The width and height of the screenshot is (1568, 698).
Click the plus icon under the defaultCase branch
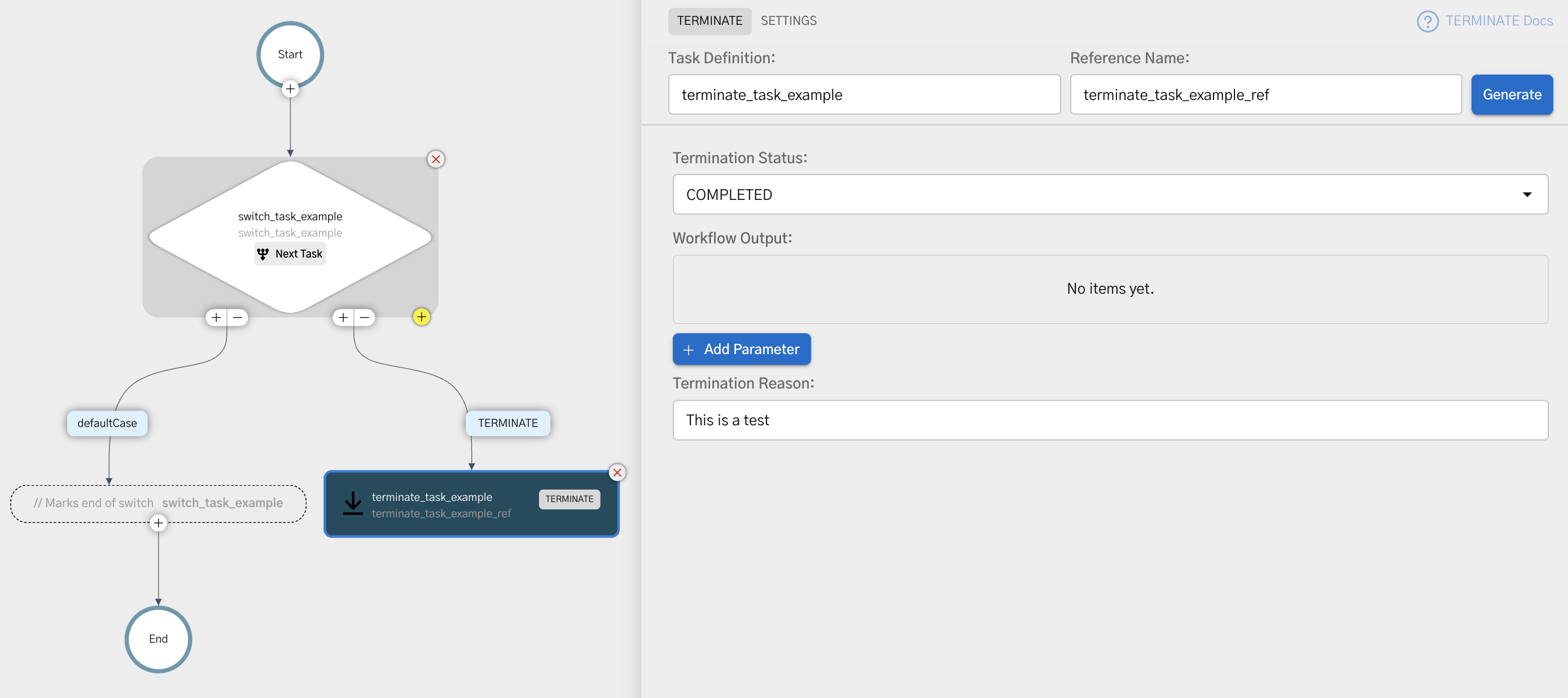(x=216, y=317)
